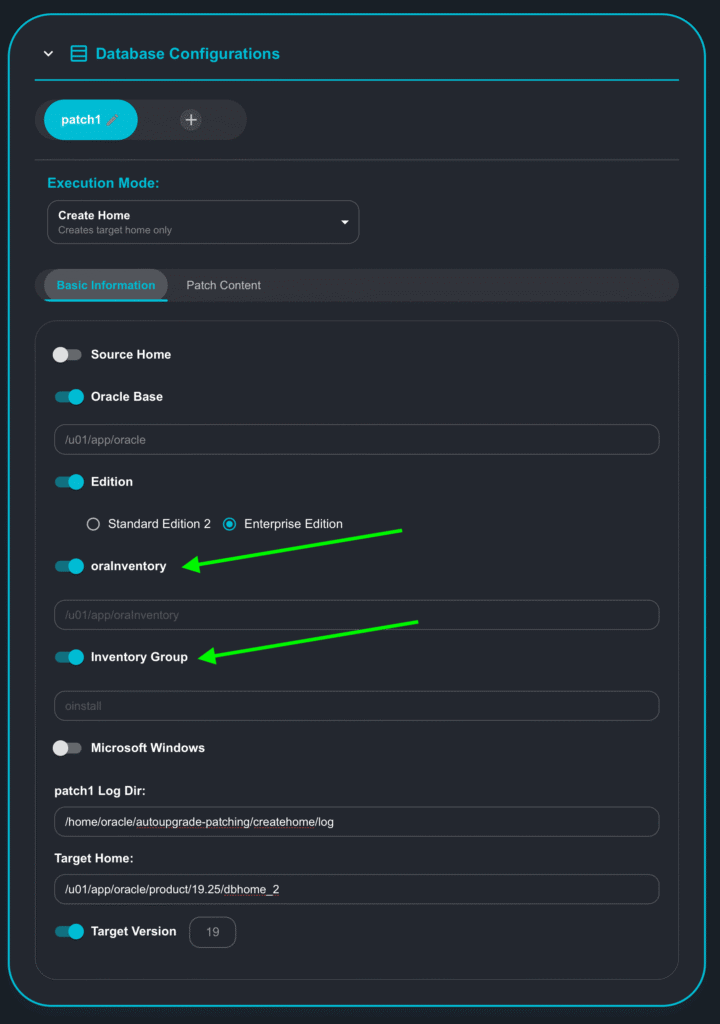Screen dimensions: 720x1024
Task: Enable the Microsoft Windows toggle
Action: coord(68,748)
